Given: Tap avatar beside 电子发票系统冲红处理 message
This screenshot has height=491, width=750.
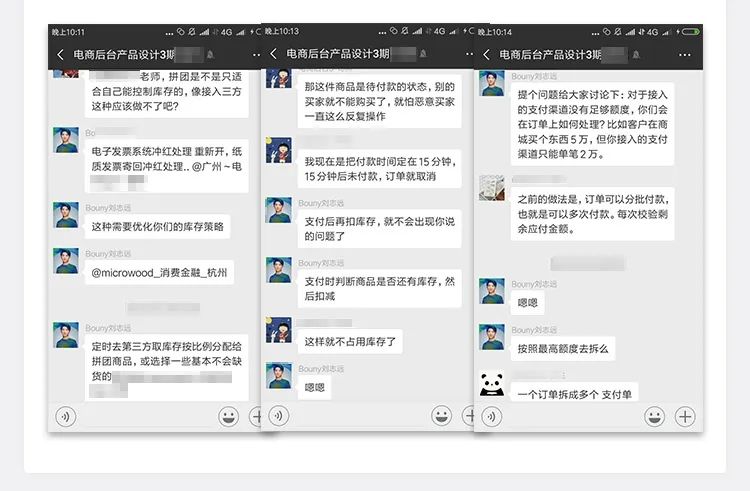Looking at the screenshot, I should pos(66,140).
